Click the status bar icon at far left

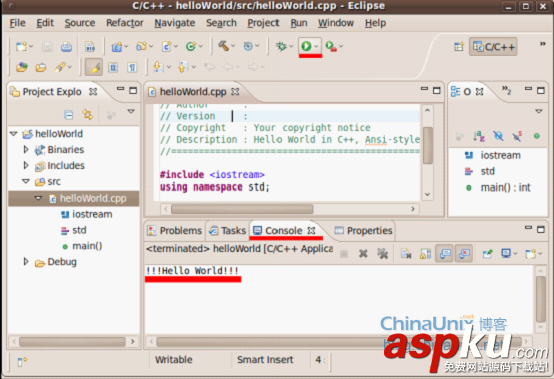(22, 361)
